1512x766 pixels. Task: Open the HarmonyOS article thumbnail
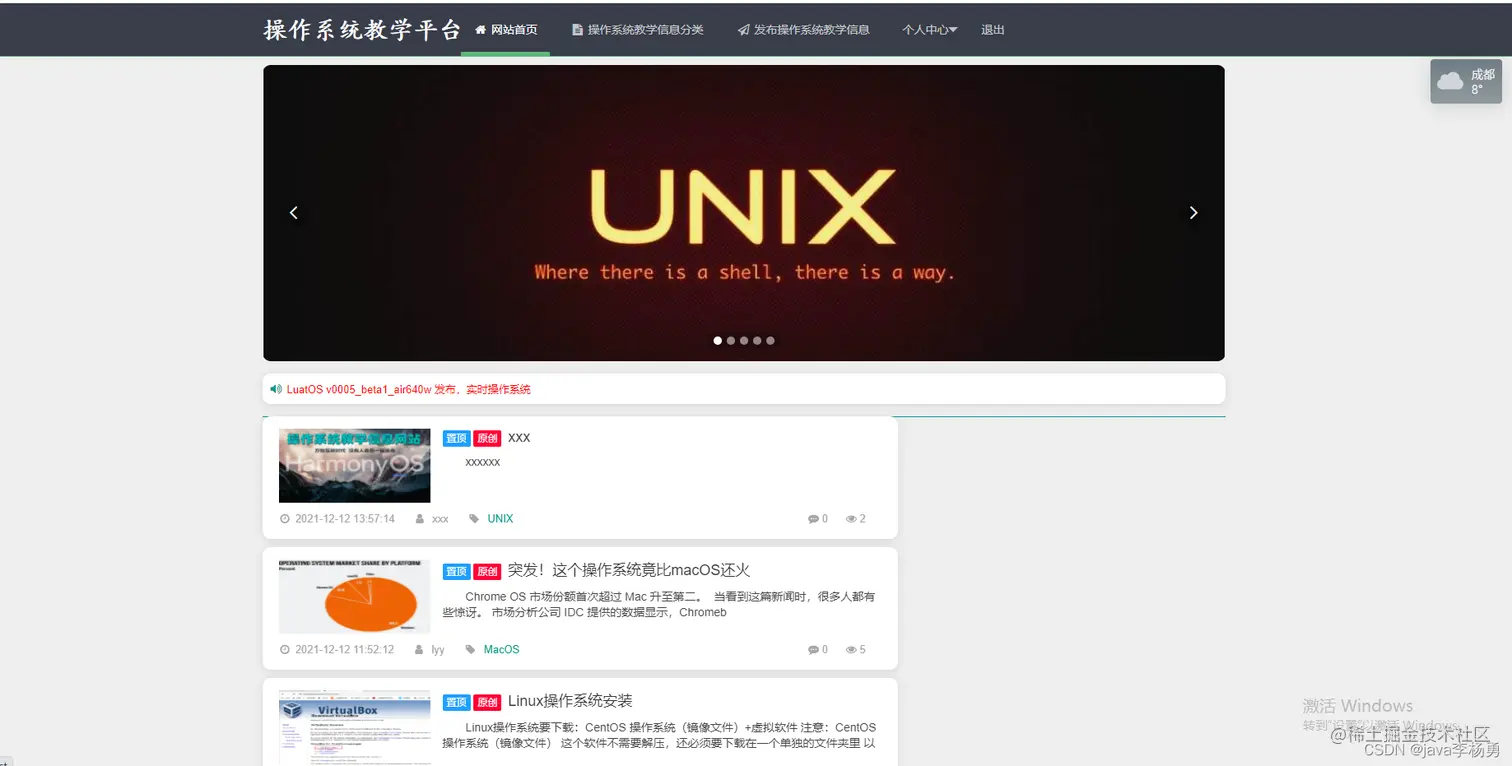(354, 465)
